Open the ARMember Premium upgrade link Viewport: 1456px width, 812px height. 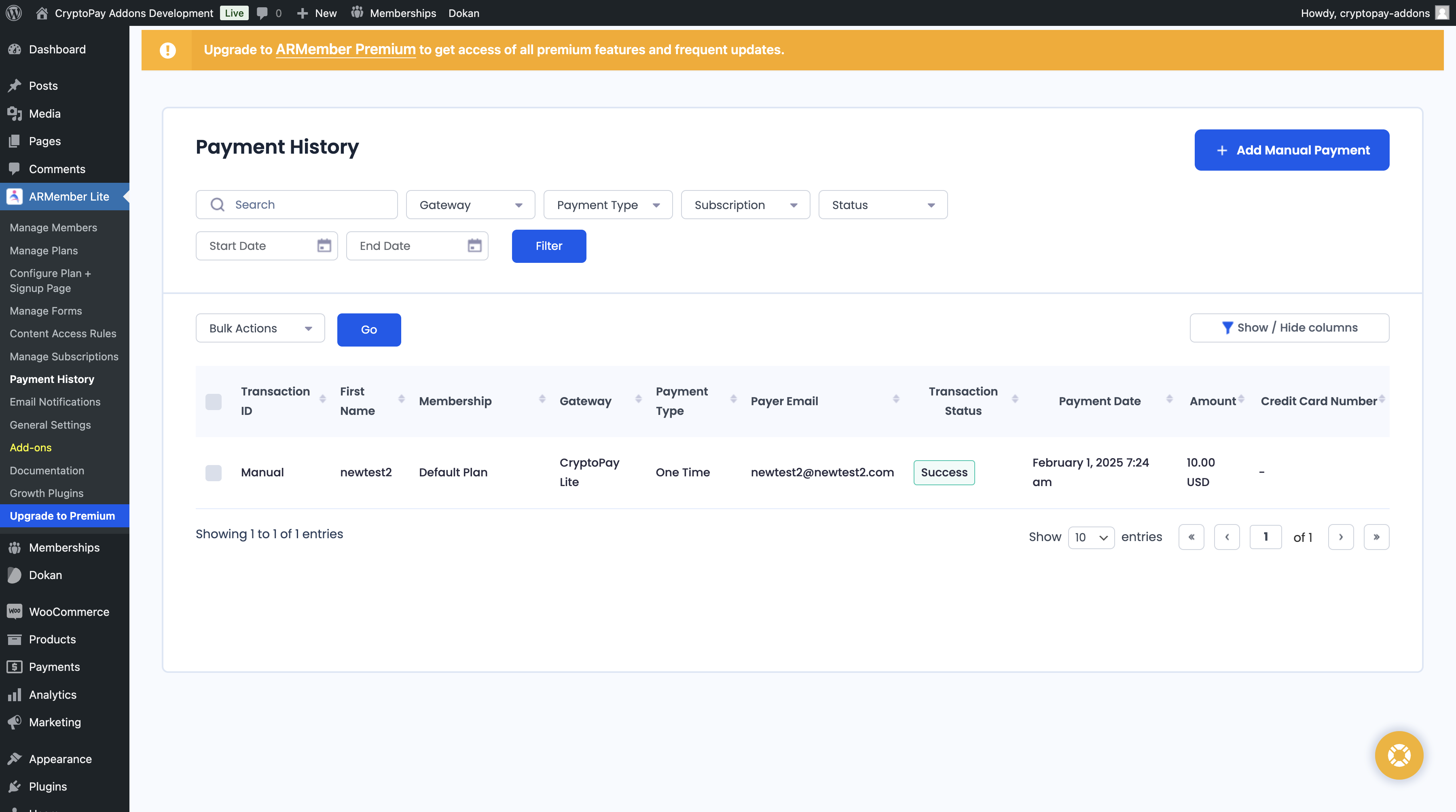coord(345,50)
